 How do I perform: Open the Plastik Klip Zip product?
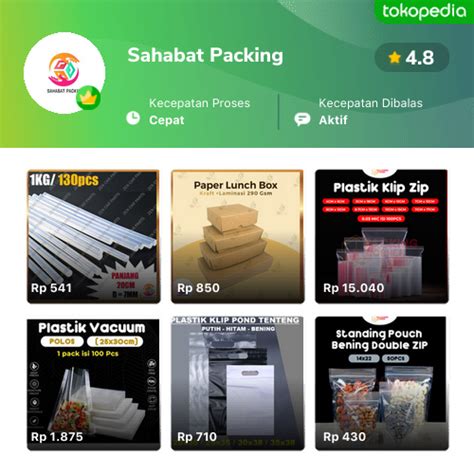point(382,236)
